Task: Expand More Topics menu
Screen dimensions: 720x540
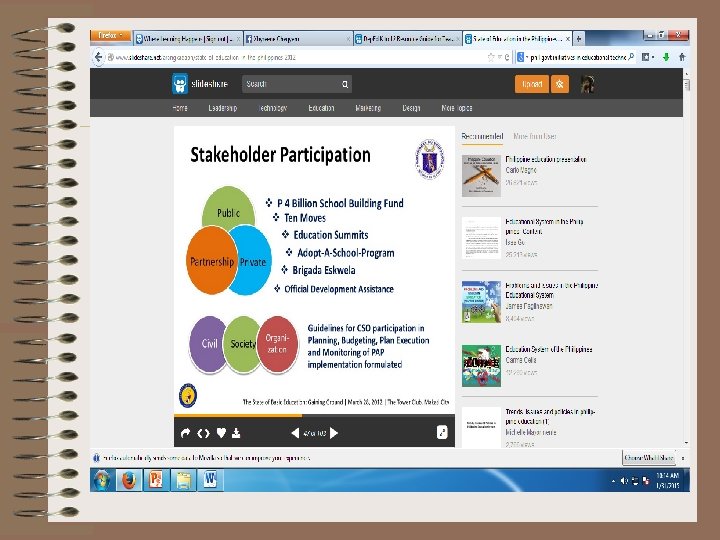Action: pos(456,108)
